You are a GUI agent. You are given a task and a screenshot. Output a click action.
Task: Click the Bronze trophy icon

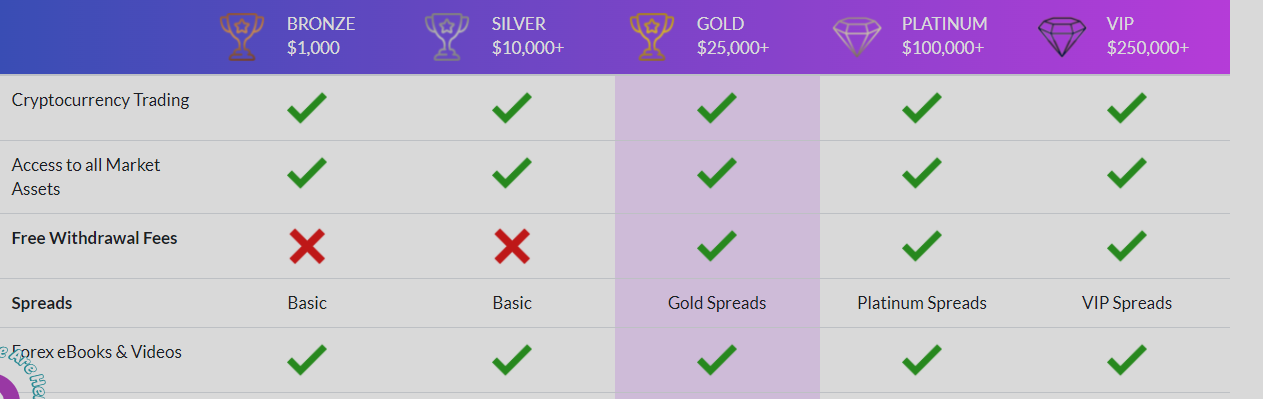(x=242, y=36)
